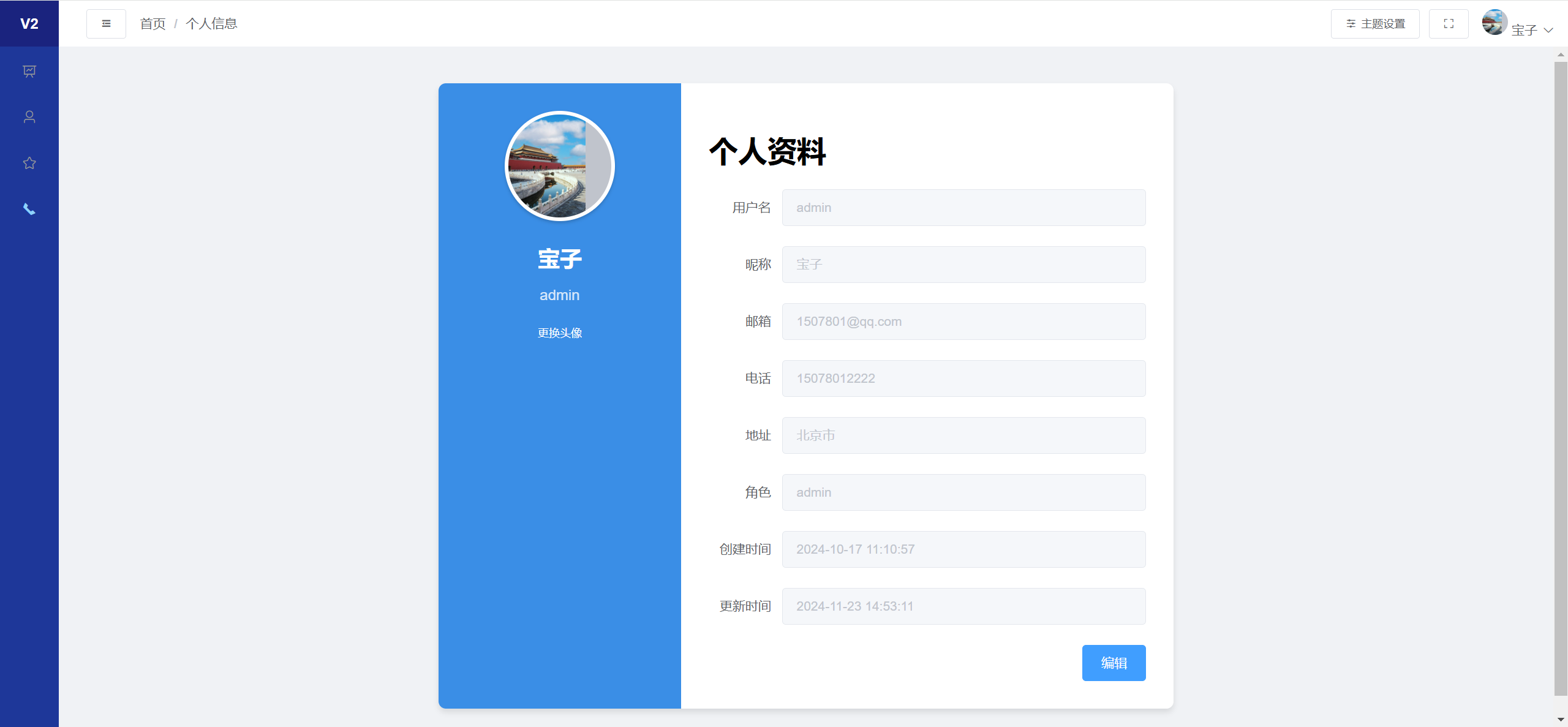
Task: Click the 更新时间 field 2024-11-23 14:53:11
Action: 963,606
